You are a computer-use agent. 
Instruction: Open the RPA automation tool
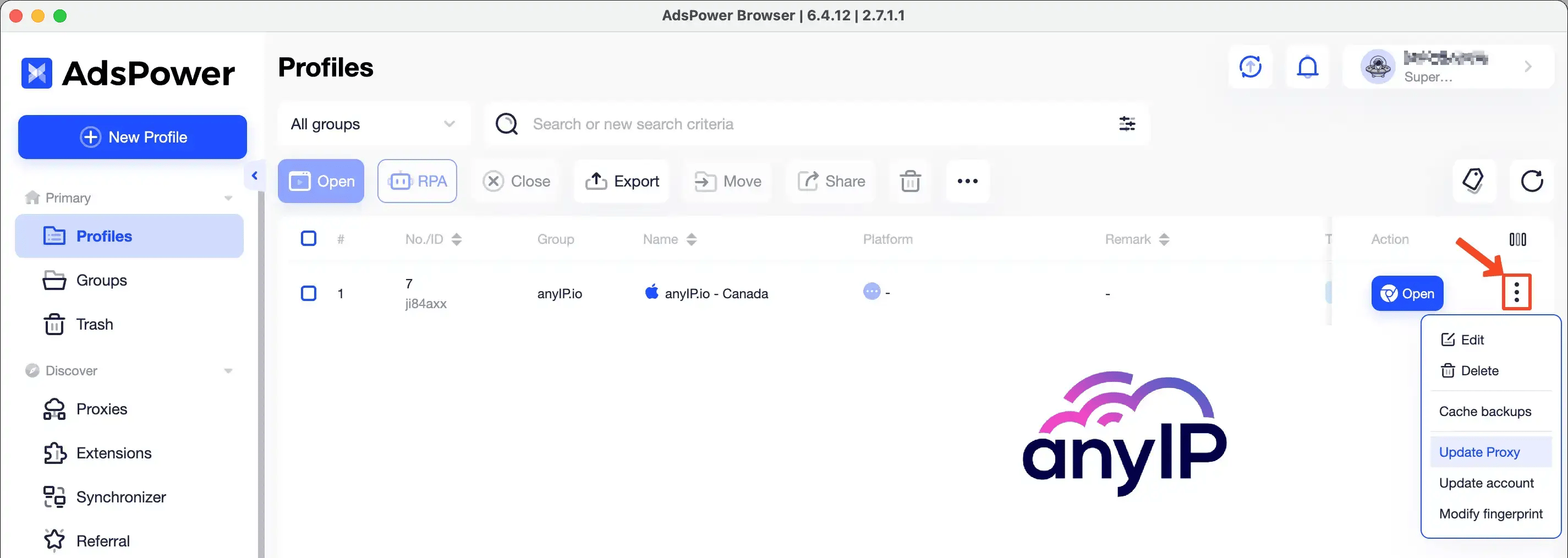[x=418, y=180]
